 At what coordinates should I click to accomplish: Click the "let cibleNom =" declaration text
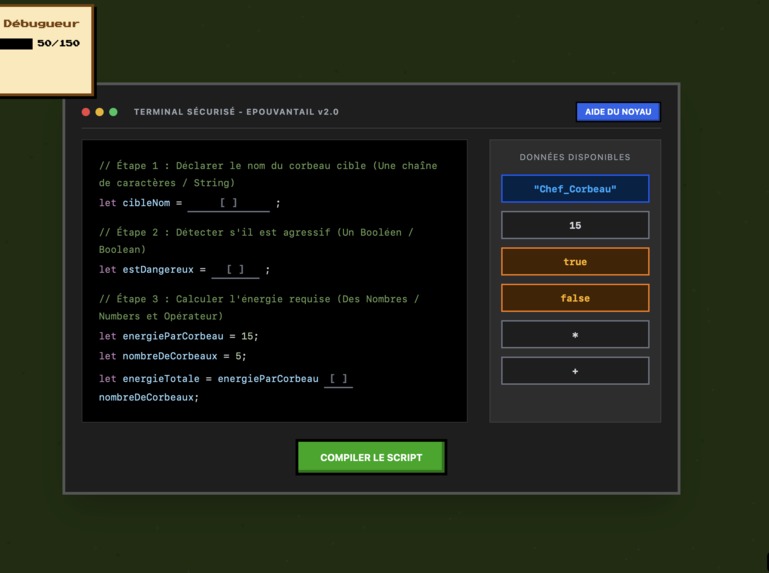(x=140, y=203)
